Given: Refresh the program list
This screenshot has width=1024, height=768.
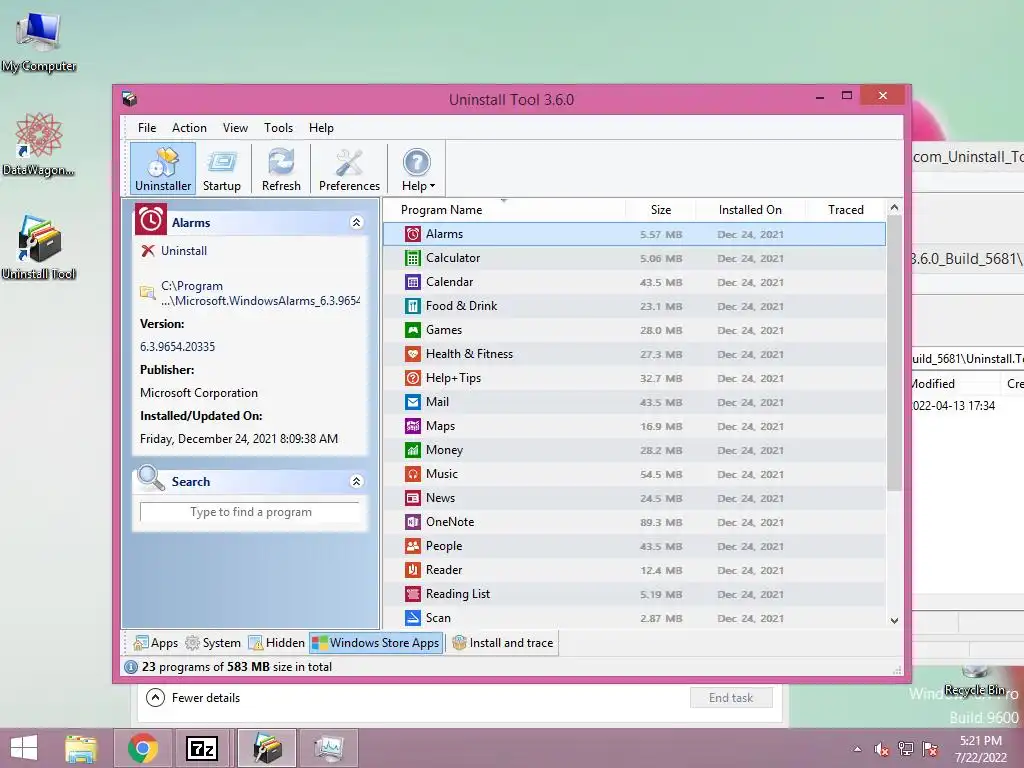Looking at the screenshot, I should (x=281, y=169).
